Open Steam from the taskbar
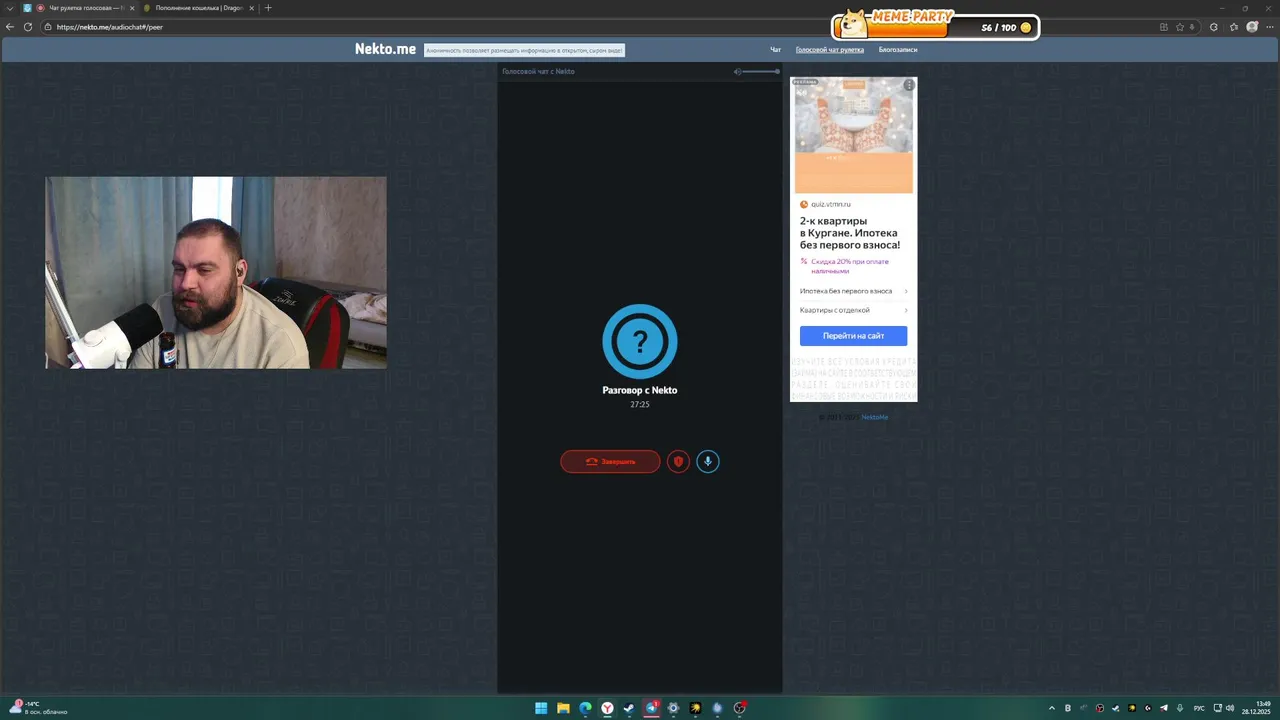Image resolution: width=1280 pixels, height=720 pixels. 629,708
